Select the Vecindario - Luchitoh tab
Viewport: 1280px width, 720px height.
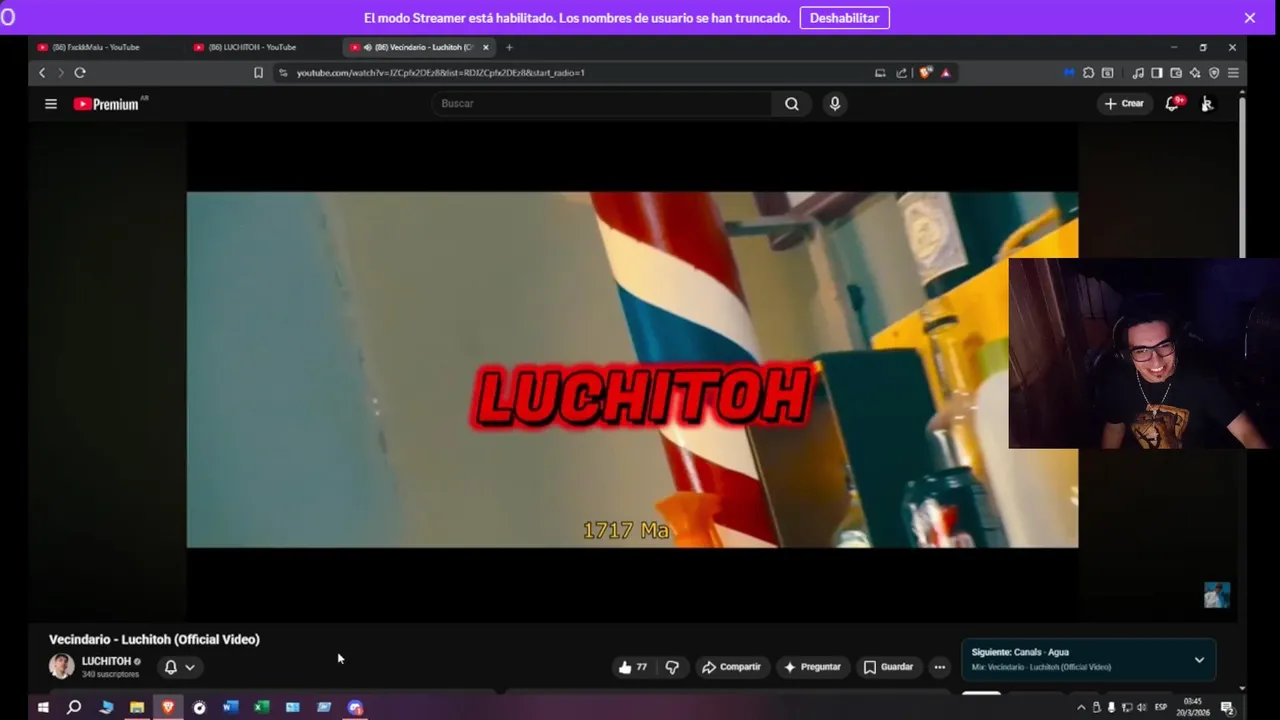click(x=418, y=47)
